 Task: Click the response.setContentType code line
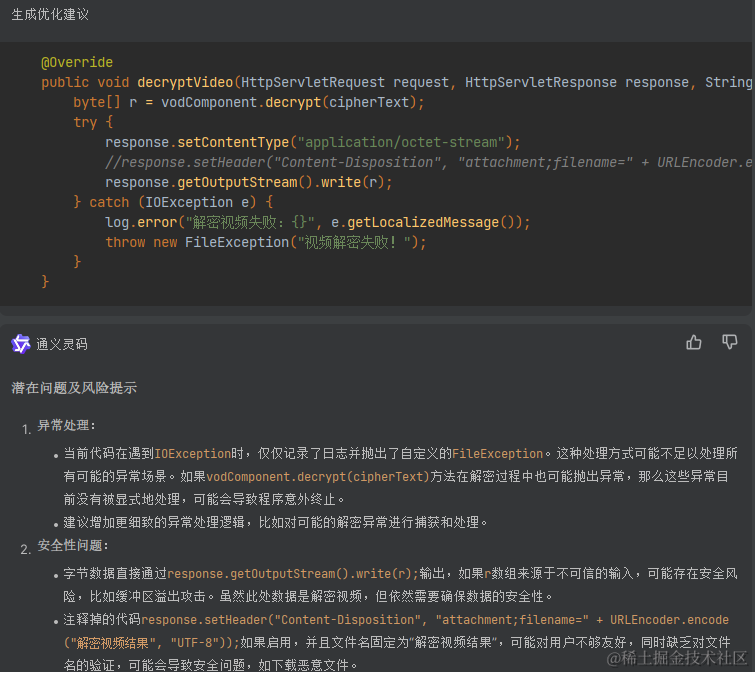click(x=312, y=143)
